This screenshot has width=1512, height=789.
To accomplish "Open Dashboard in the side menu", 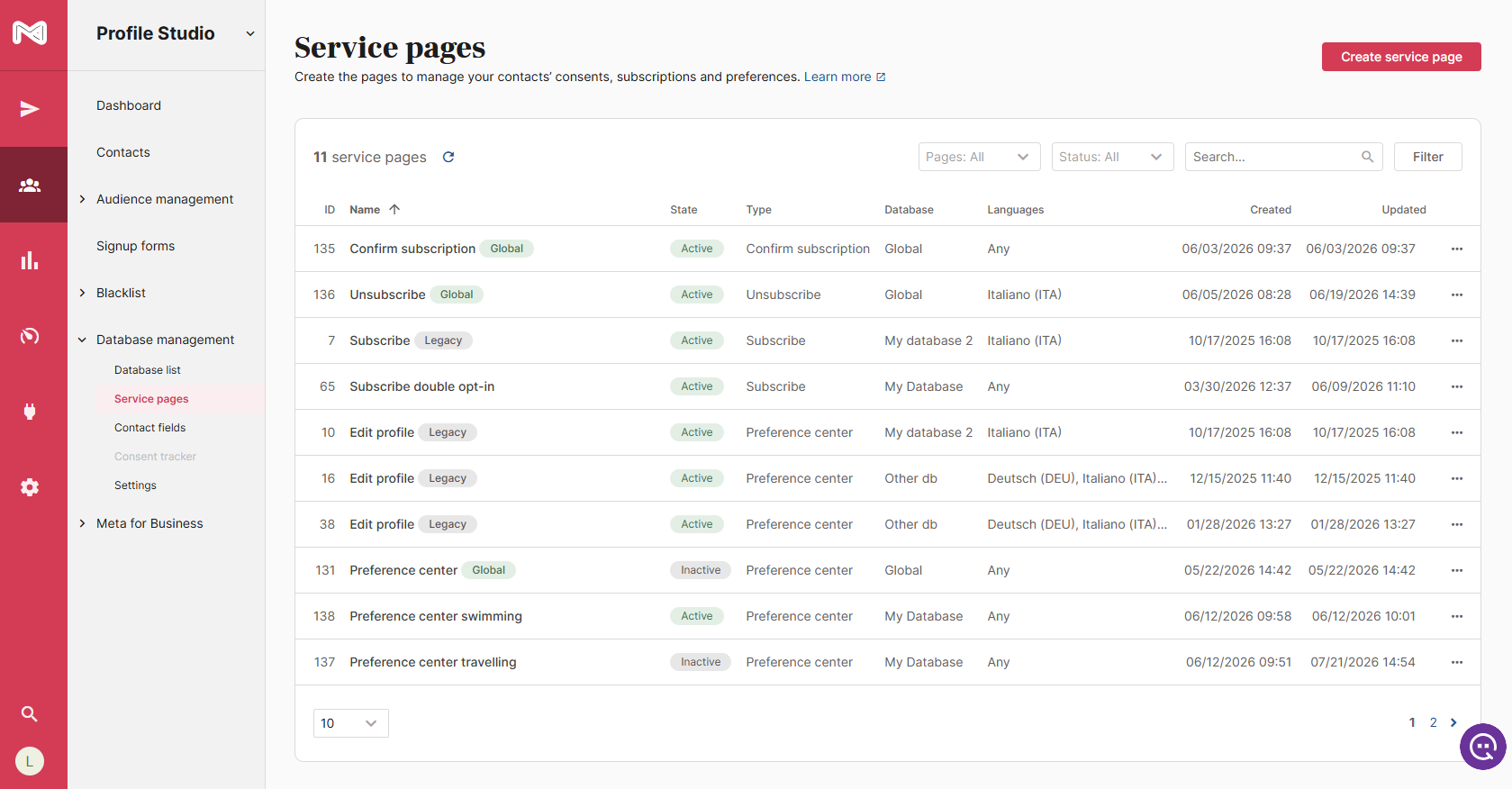I will click(x=129, y=105).
